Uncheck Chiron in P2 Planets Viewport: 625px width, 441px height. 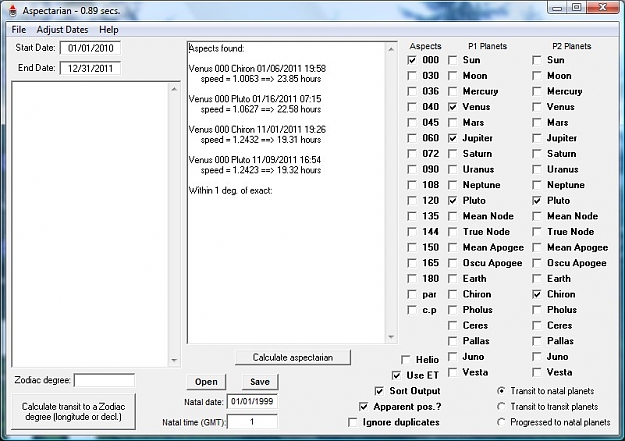coord(537,294)
